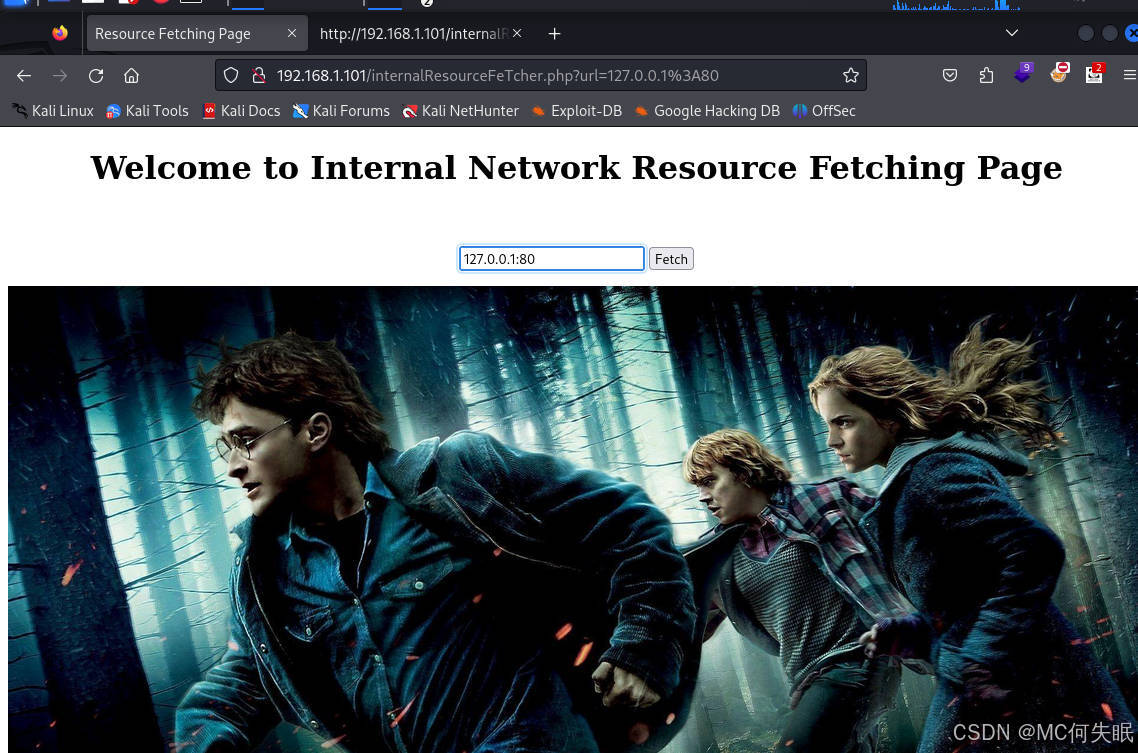The height and width of the screenshot is (753, 1138).
Task: Close the http://192.168.1.101/internalR tab
Action: tap(517, 33)
